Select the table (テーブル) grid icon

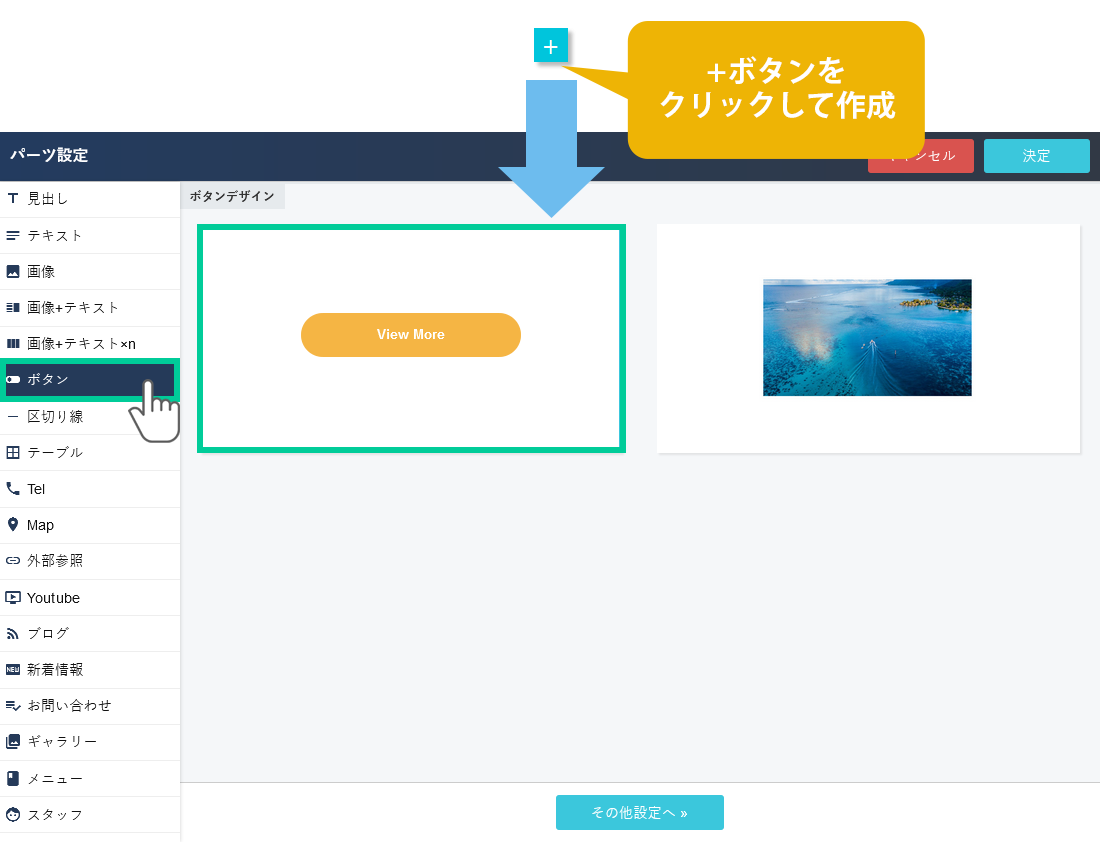[13, 452]
